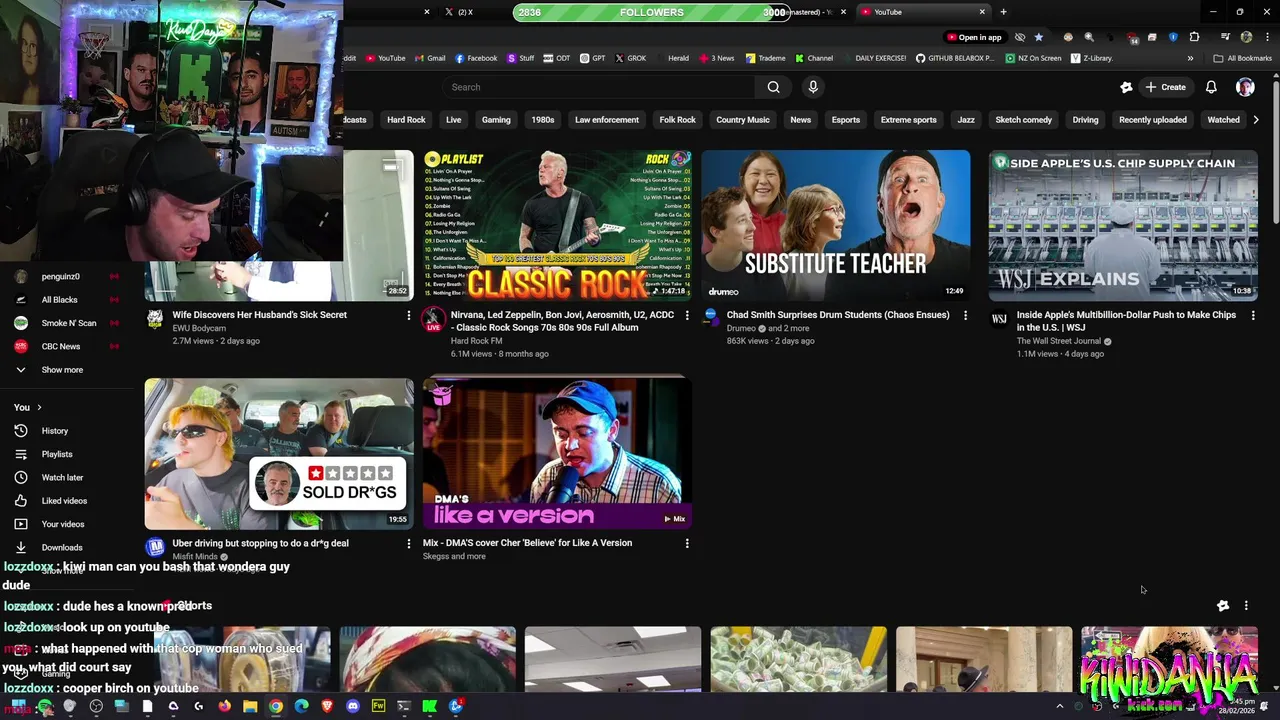Image resolution: width=1280 pixels, height=720 pixels.
Task: Open new browser tab plus button
Action: pyautogui.click(x=1003, y=12)
